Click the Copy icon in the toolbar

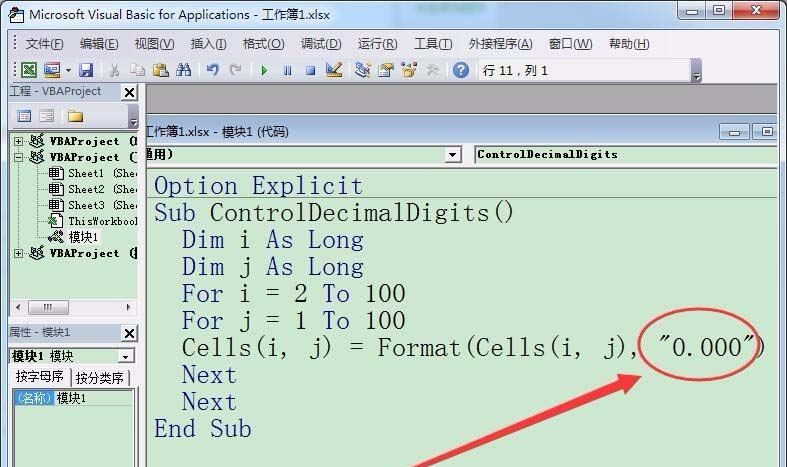[x=137, y=70]
